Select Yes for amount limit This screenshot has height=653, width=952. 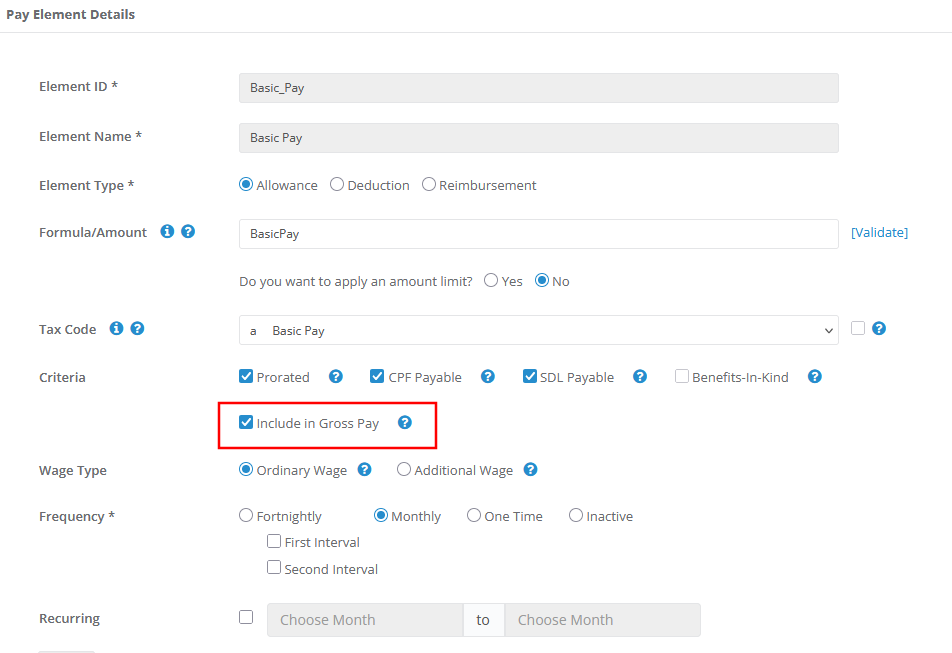491,280
